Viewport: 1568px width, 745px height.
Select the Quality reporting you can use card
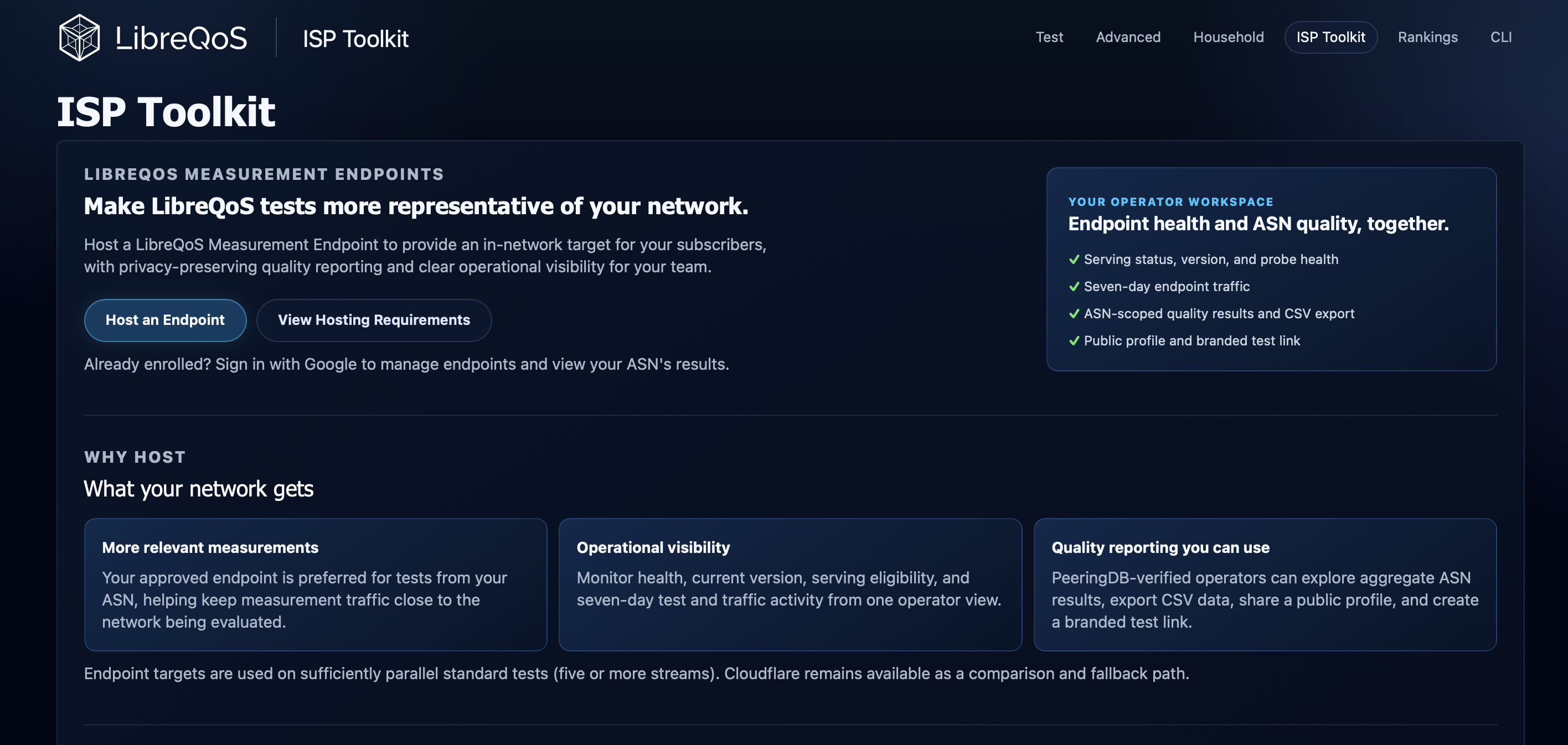pyautogui.click(x=1265, y=585)
